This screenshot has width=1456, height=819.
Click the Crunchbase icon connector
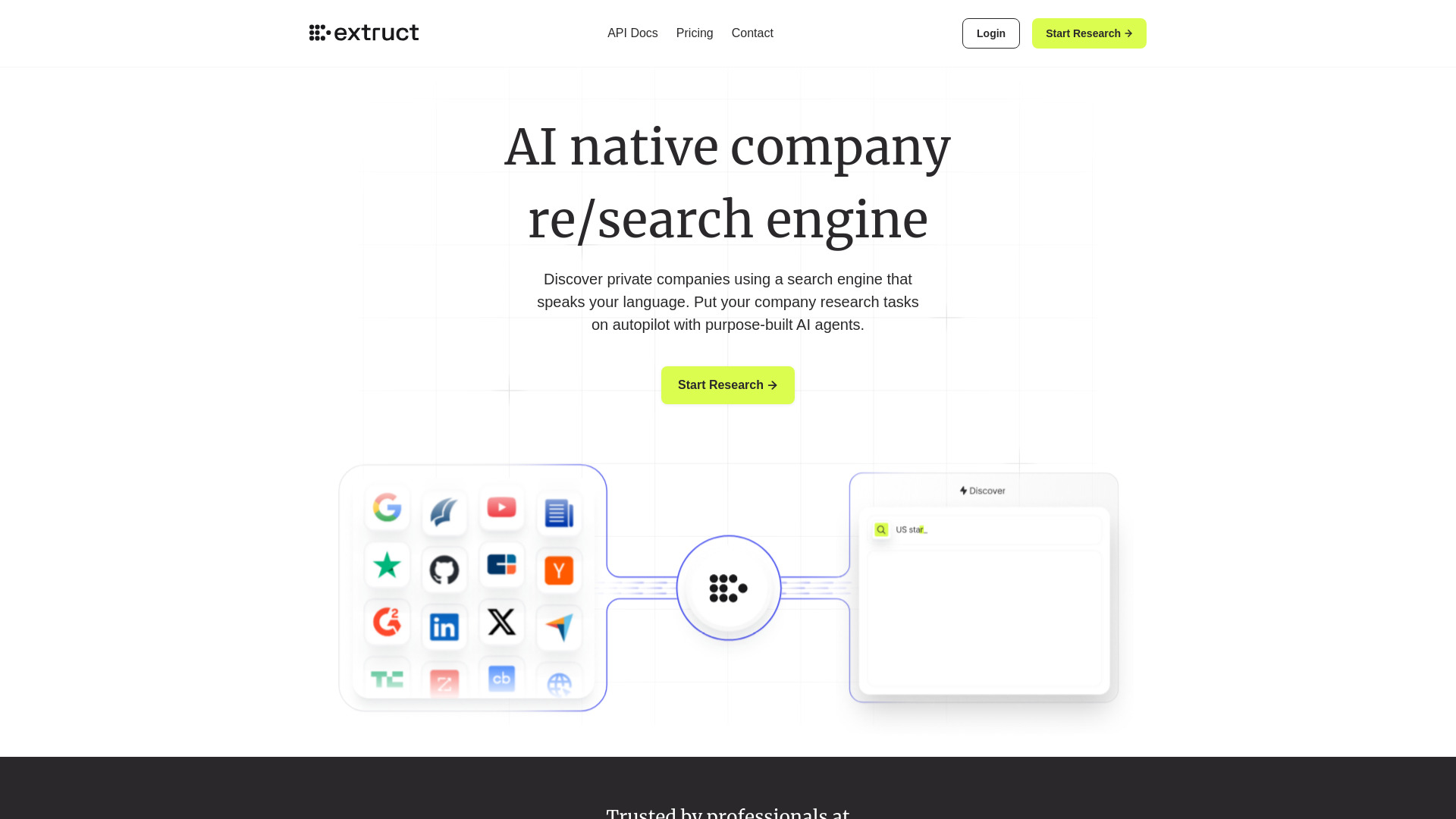click(500, 678)
